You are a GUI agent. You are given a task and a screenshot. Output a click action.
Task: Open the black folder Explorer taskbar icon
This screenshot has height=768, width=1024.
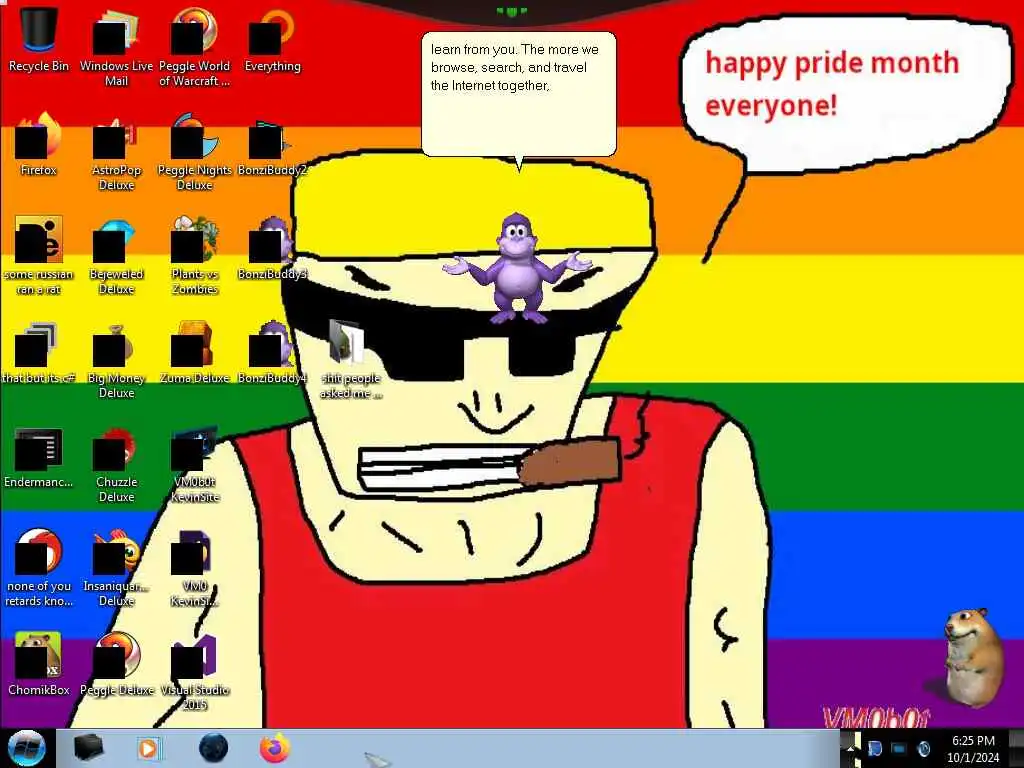pos(88,748)
